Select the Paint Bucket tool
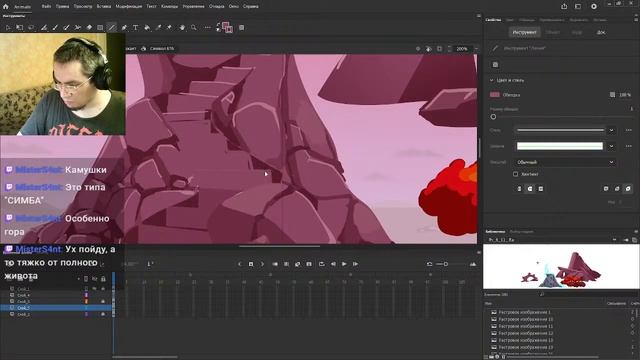This screenshot has width=640, height=360. coord(147,28)
